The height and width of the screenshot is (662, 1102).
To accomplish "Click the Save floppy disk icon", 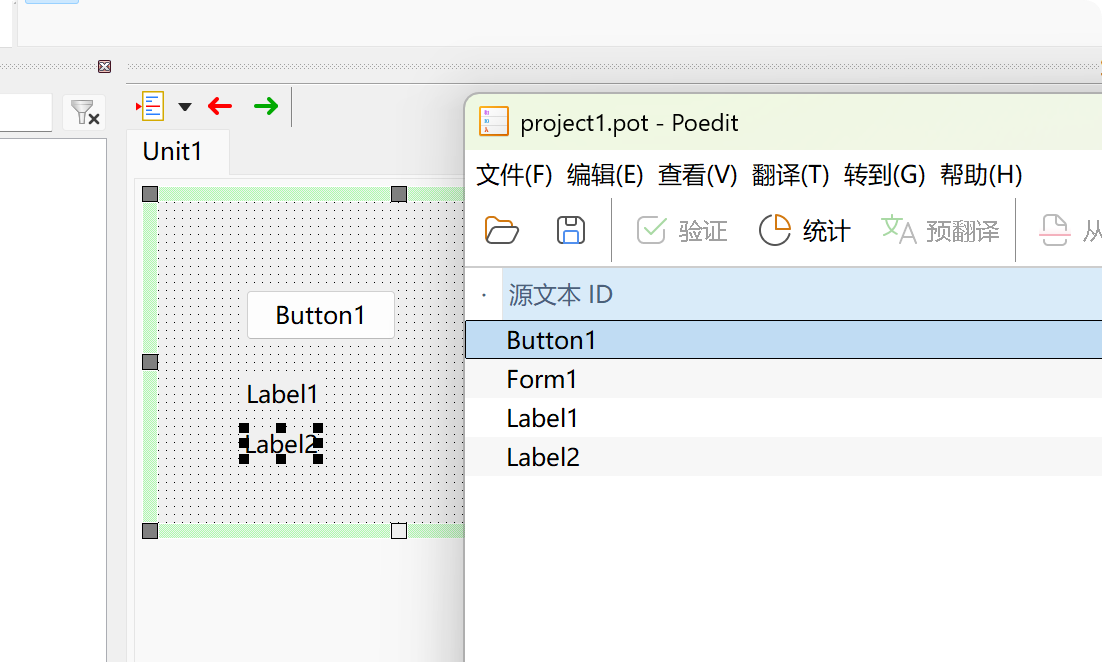I will 570,230.
